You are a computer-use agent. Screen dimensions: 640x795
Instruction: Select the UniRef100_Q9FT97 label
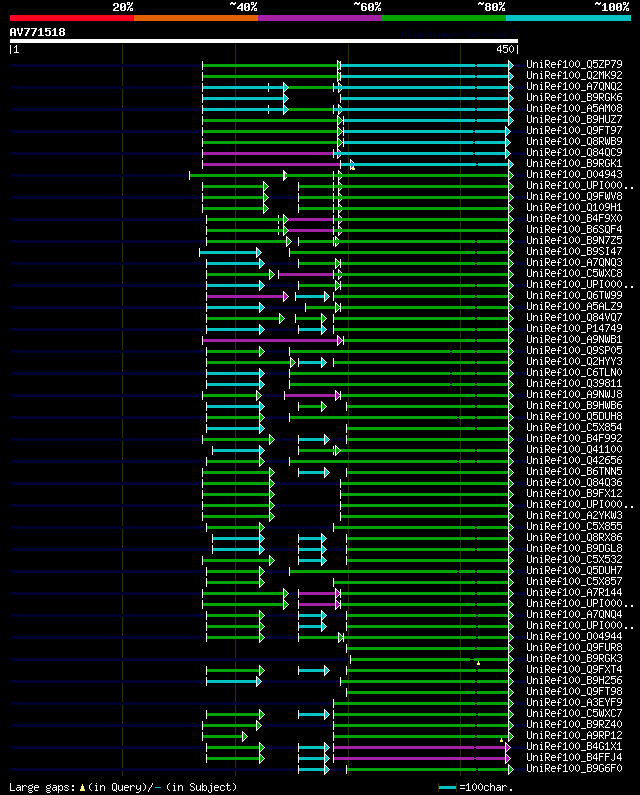(574, 130)
